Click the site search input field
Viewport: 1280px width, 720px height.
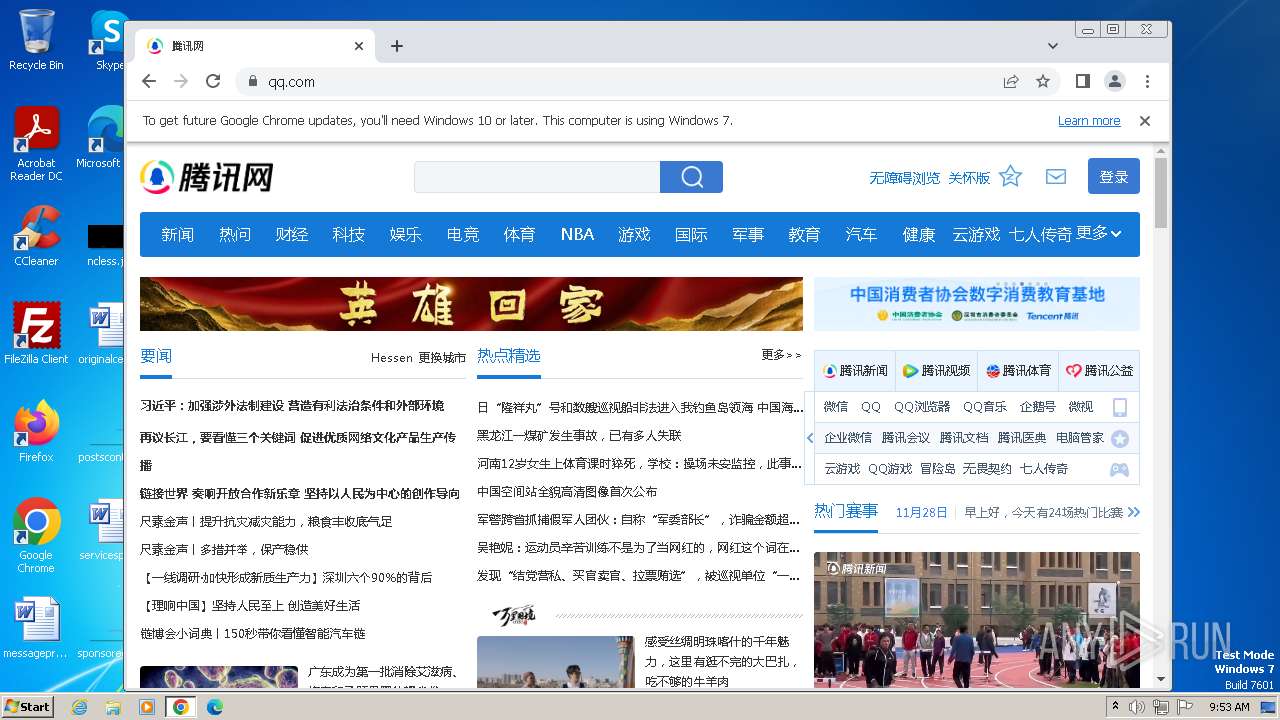[537, 177]
